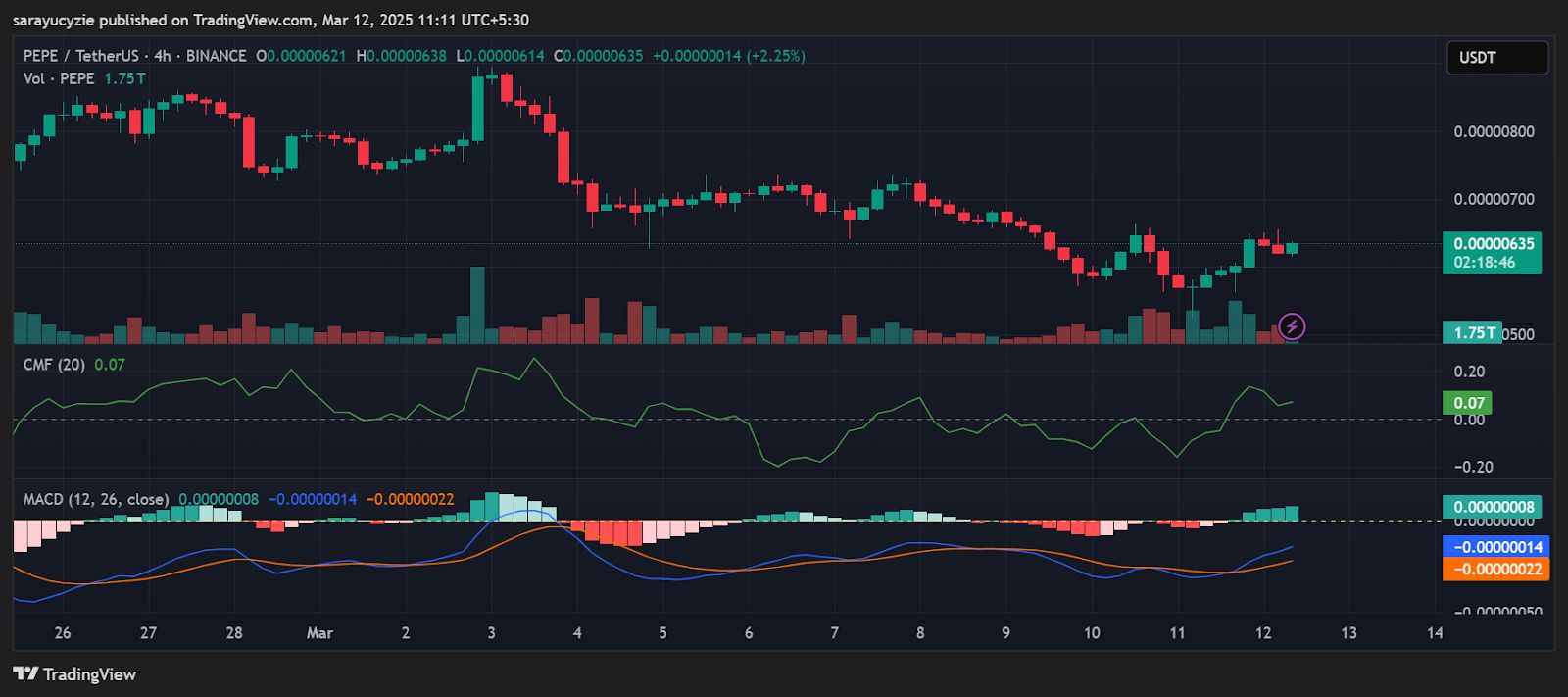1568x697 pixels.
Task: Click the 8 date on time axis
Action: (x=920, y=633)
